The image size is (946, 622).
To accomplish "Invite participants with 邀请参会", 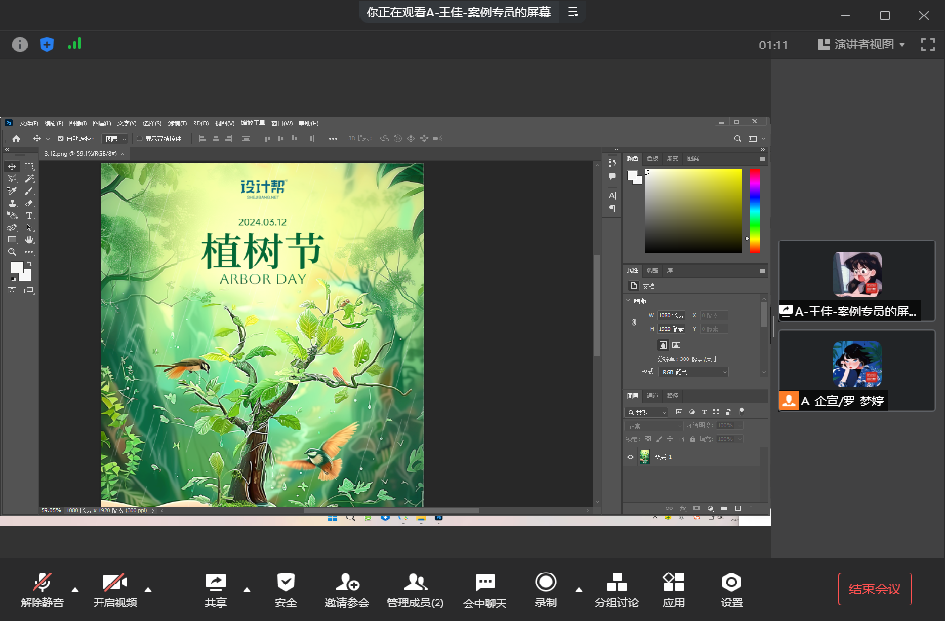I will point(346,589).
